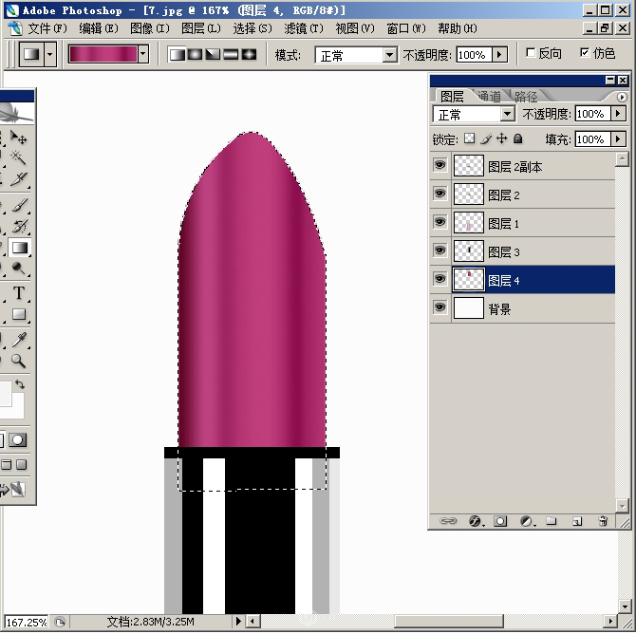Click the trash icon to delete layer
This screenshot has width=636, height=633.
pyautogui.click(x=602, y=521)
